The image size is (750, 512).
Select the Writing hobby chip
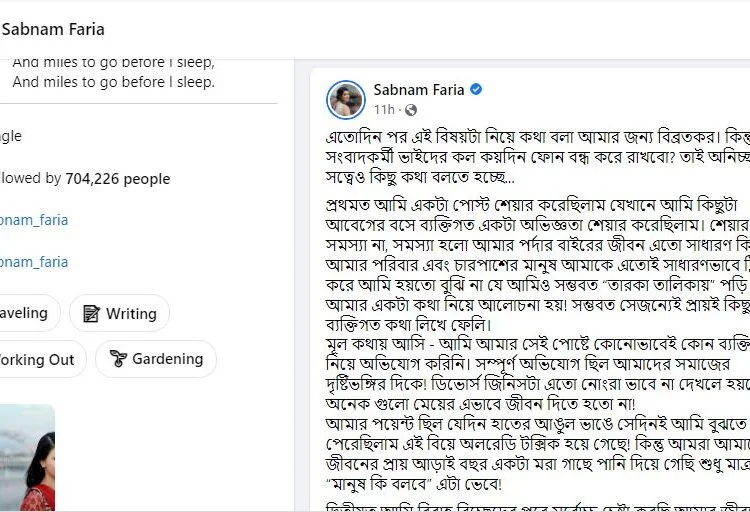pos(120,313)
